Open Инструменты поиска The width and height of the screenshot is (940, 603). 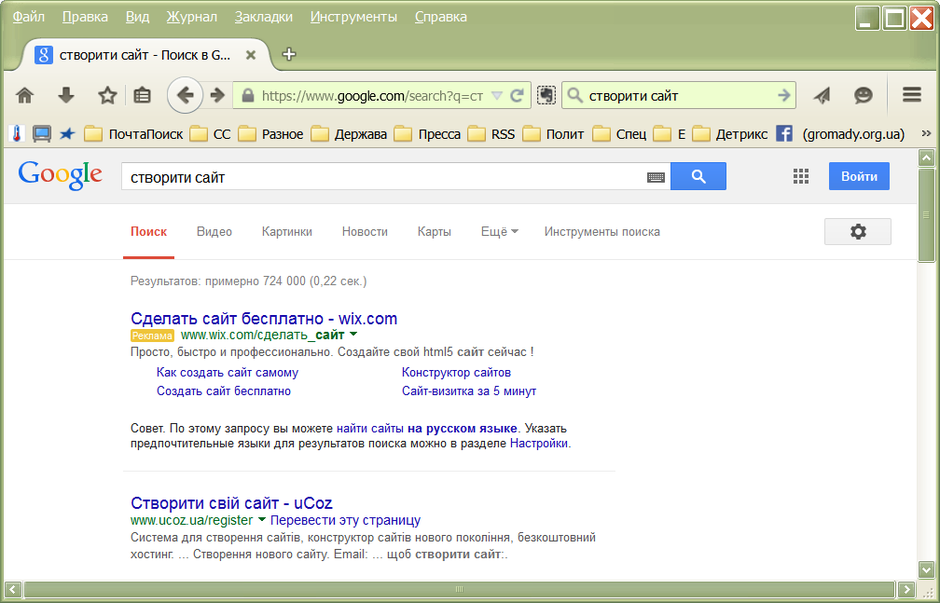[x=602, y=231]
